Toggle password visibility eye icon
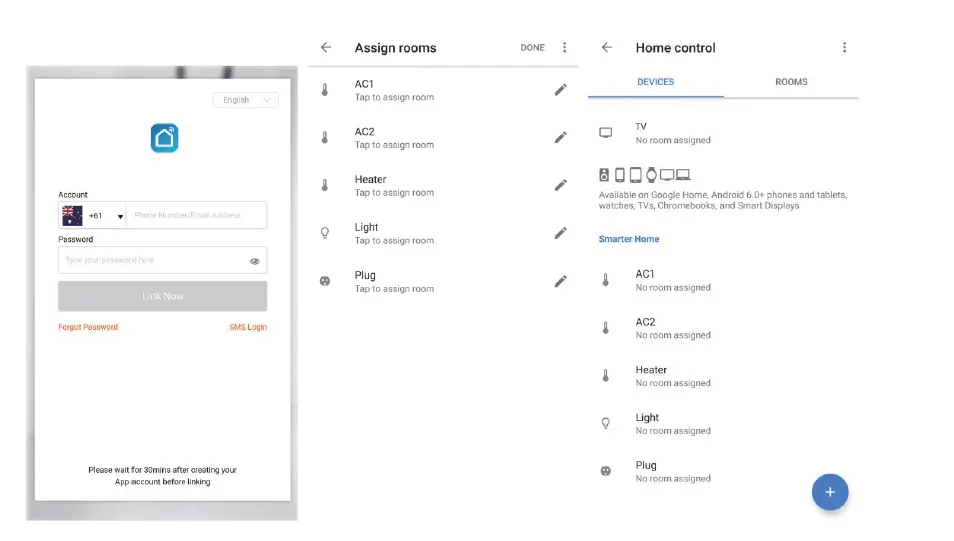The height and width of the screenshot is (541, 954). click(x=255, y=261)
